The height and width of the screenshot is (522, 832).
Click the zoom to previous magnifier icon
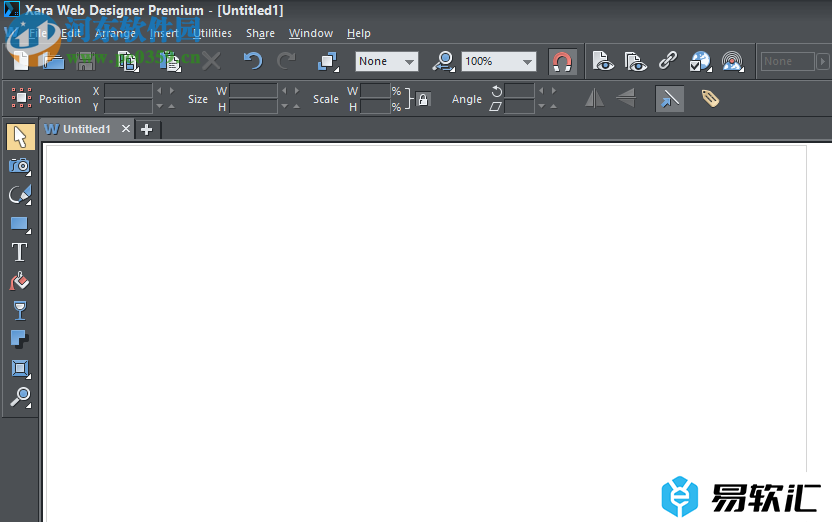pos(444,62)
